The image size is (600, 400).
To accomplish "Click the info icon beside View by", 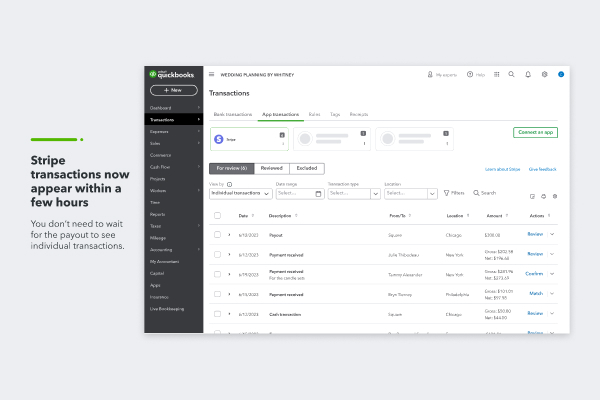I will pyautogui.click(x=230, y=184).
